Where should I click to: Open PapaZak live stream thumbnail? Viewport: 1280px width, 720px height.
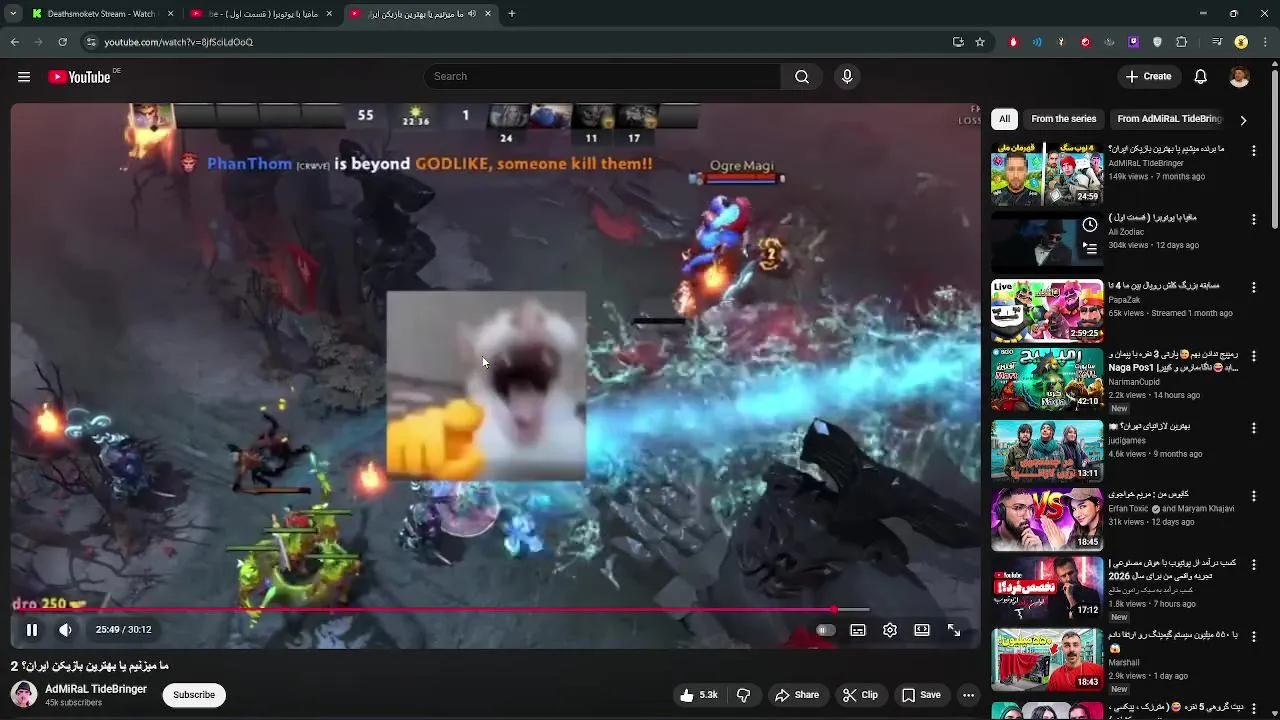[1047, 311]
